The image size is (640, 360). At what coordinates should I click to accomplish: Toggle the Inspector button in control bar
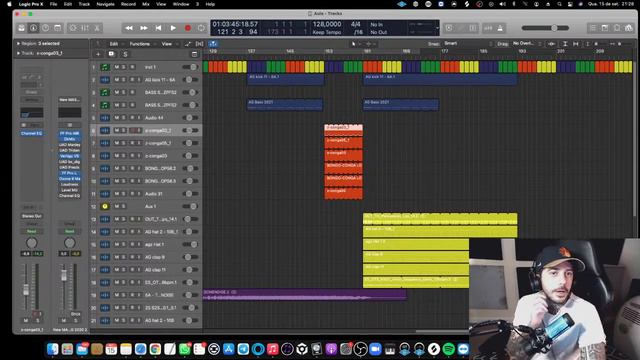(33, 28)
